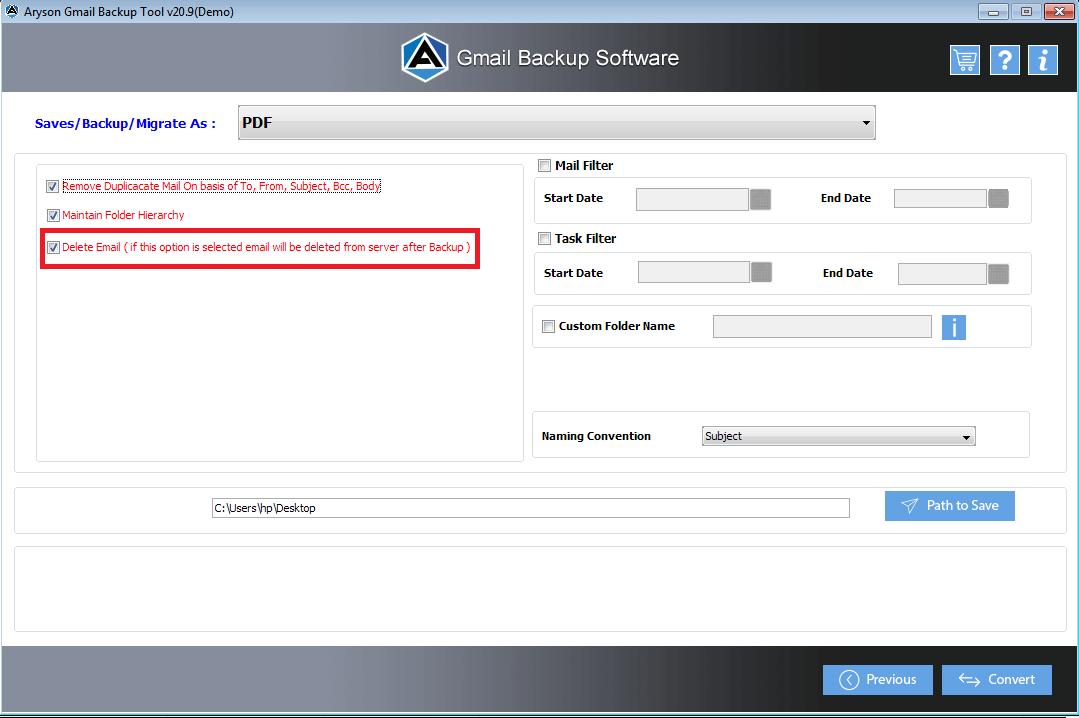This screenshot has width=1079, height=718.
Task: Enable the Task Filter checkbox
Action: pyautogui.click(x=544, y=239)
